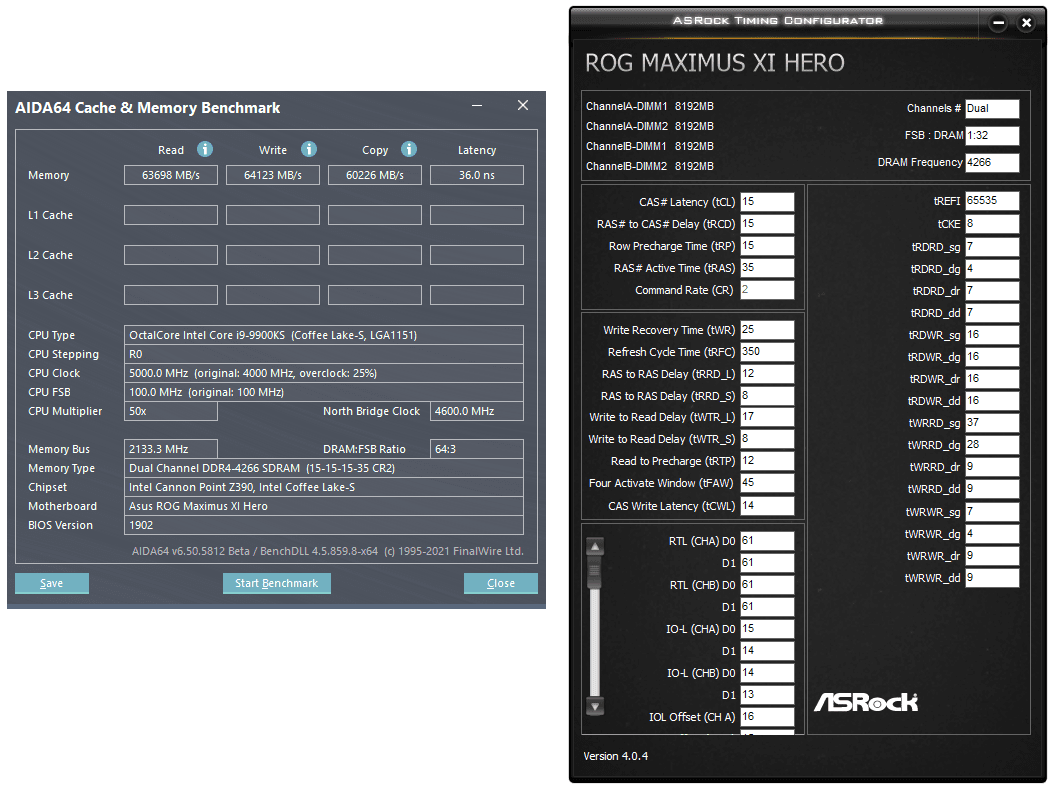Click the BIOS Version 1902 field
The height and width of the screenshot is (789, 1052).
(323, 525)
